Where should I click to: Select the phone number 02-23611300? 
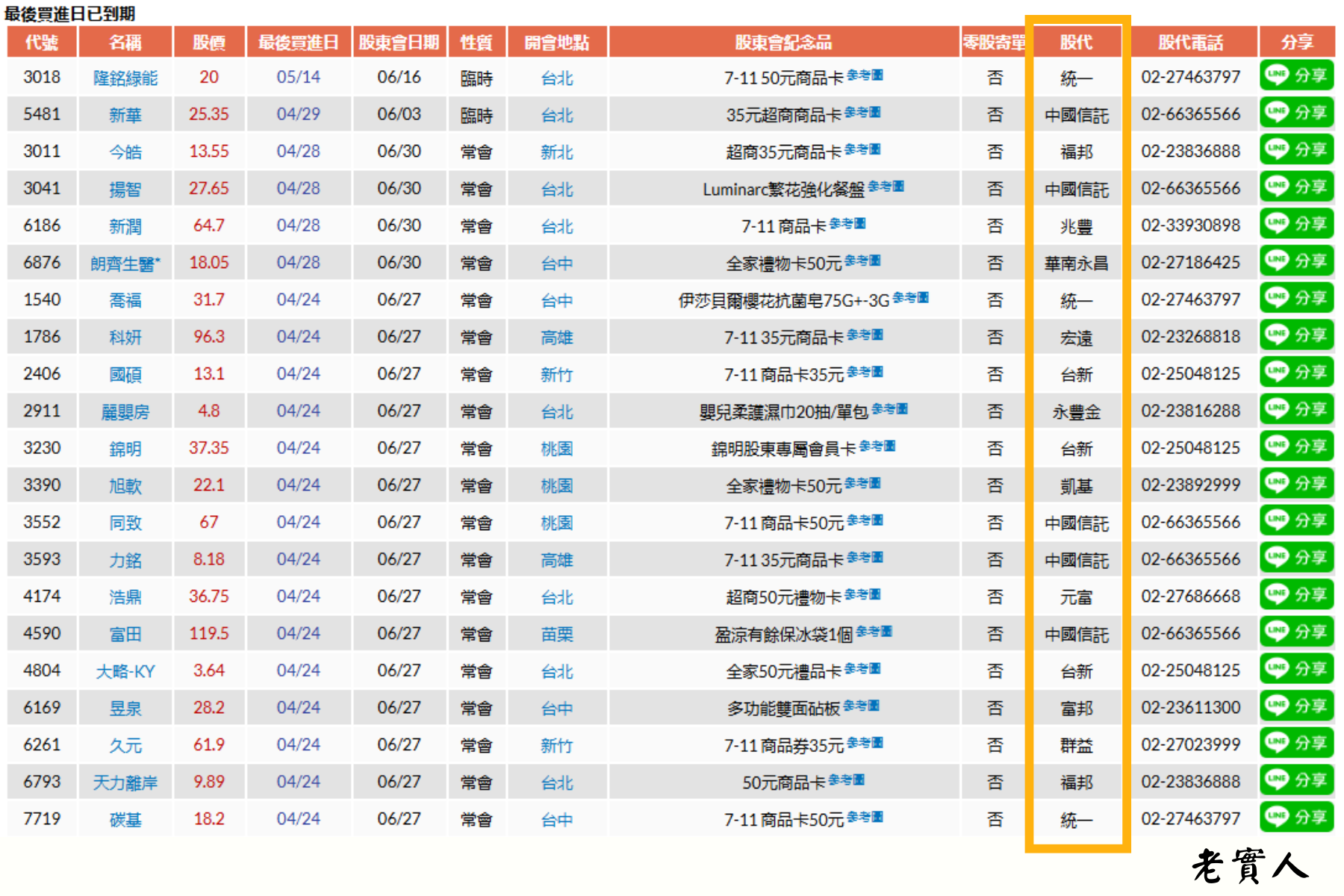(1191, 707)
